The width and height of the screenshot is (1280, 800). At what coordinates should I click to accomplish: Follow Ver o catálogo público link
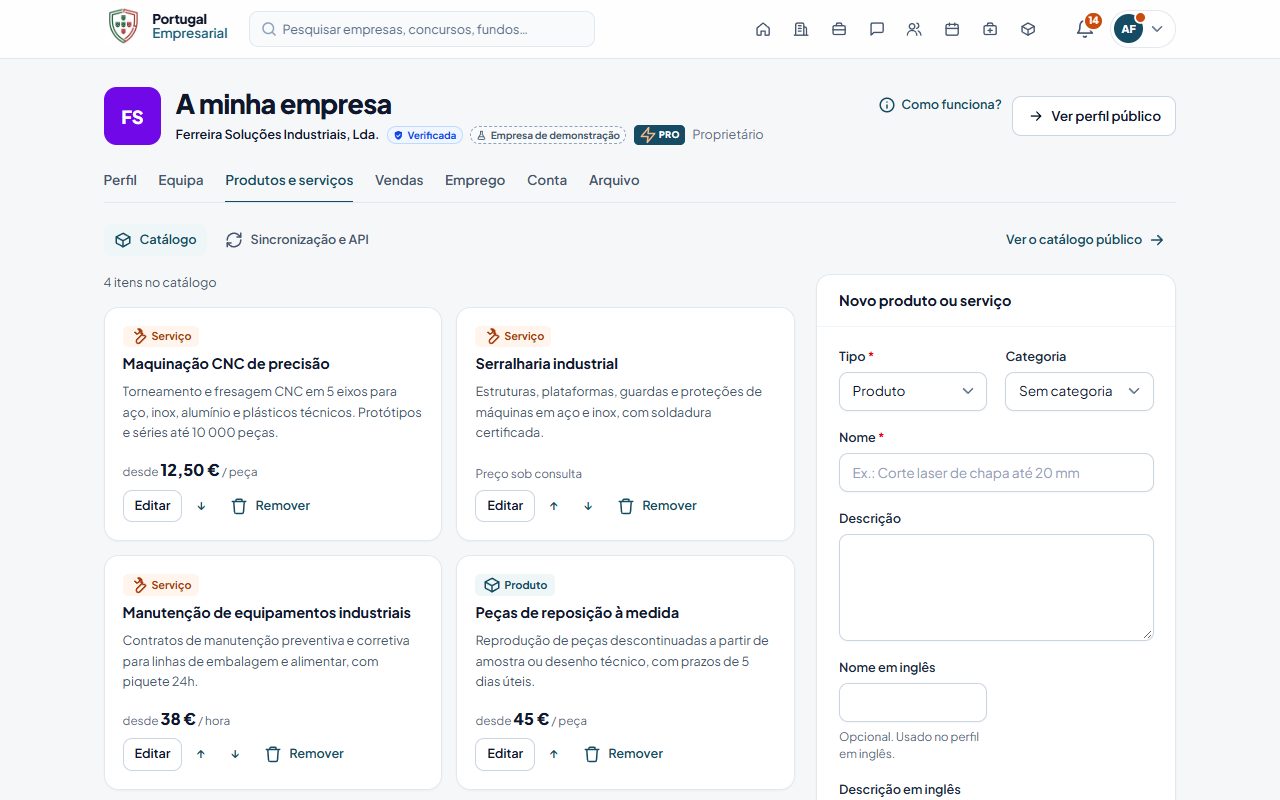click(1085, 240)
